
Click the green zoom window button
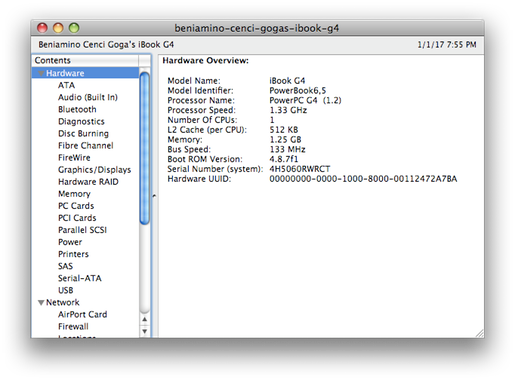(74, 28)
